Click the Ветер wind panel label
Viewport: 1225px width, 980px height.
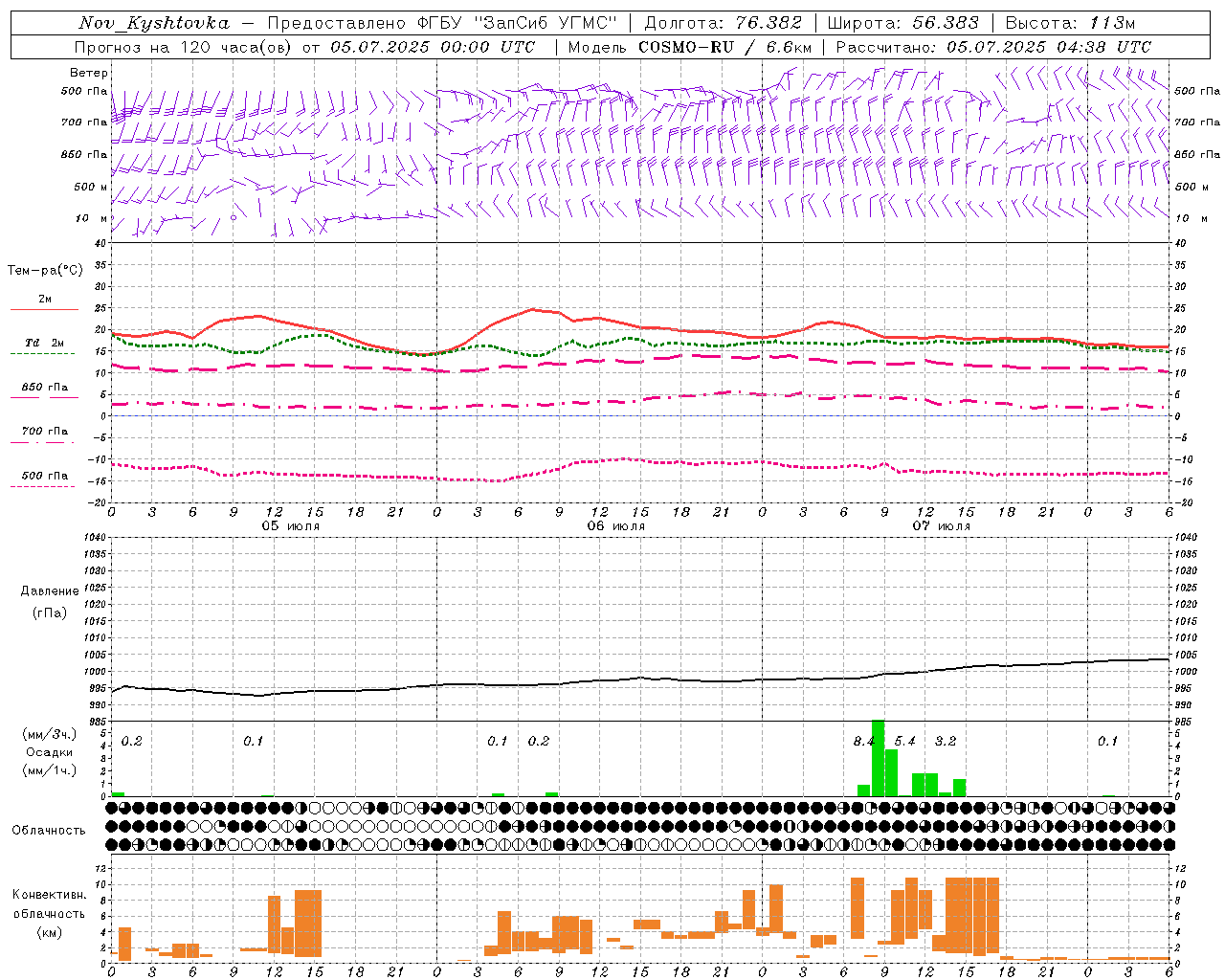88,73
